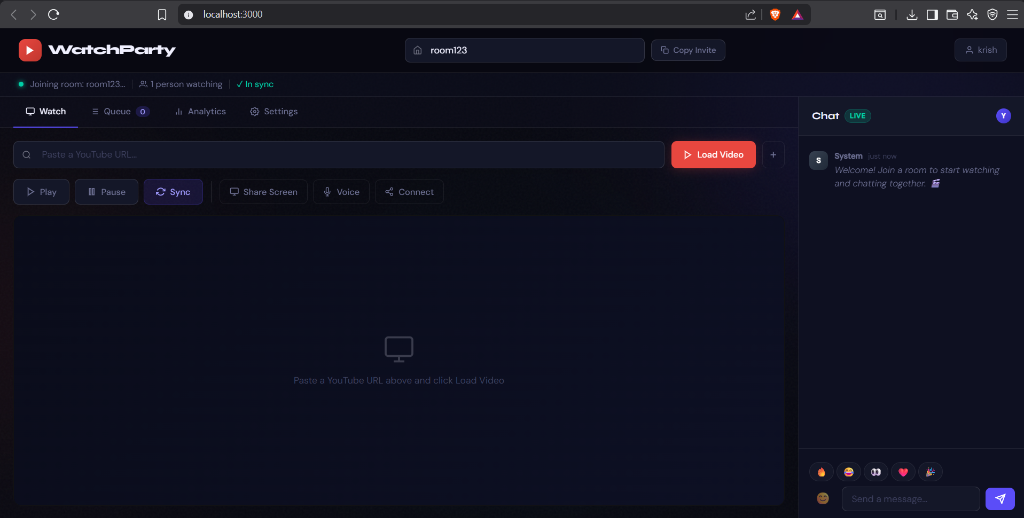Image resolution: width=1024 pixels, height=518 pixels.
Task: Send the laughing emoji reaction
Action: 848,472
